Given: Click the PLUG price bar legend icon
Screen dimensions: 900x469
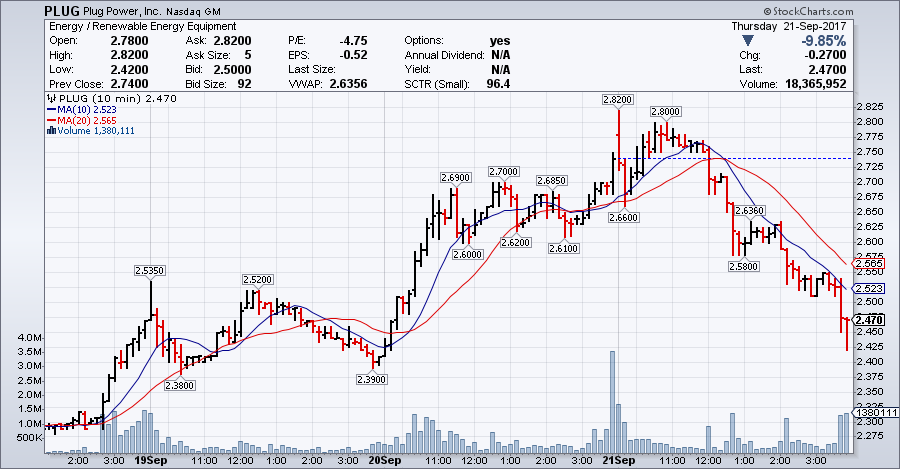Looking at the screenshot, I should 51,99.
